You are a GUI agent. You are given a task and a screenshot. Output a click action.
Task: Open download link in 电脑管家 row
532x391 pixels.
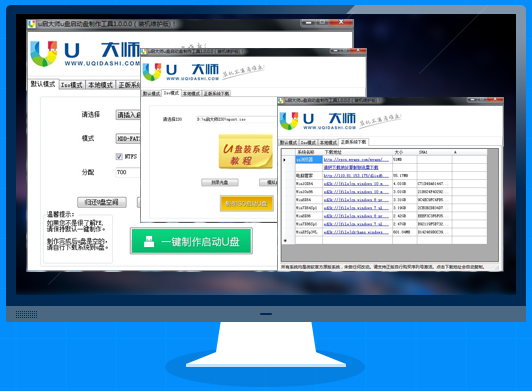[356, 175]
